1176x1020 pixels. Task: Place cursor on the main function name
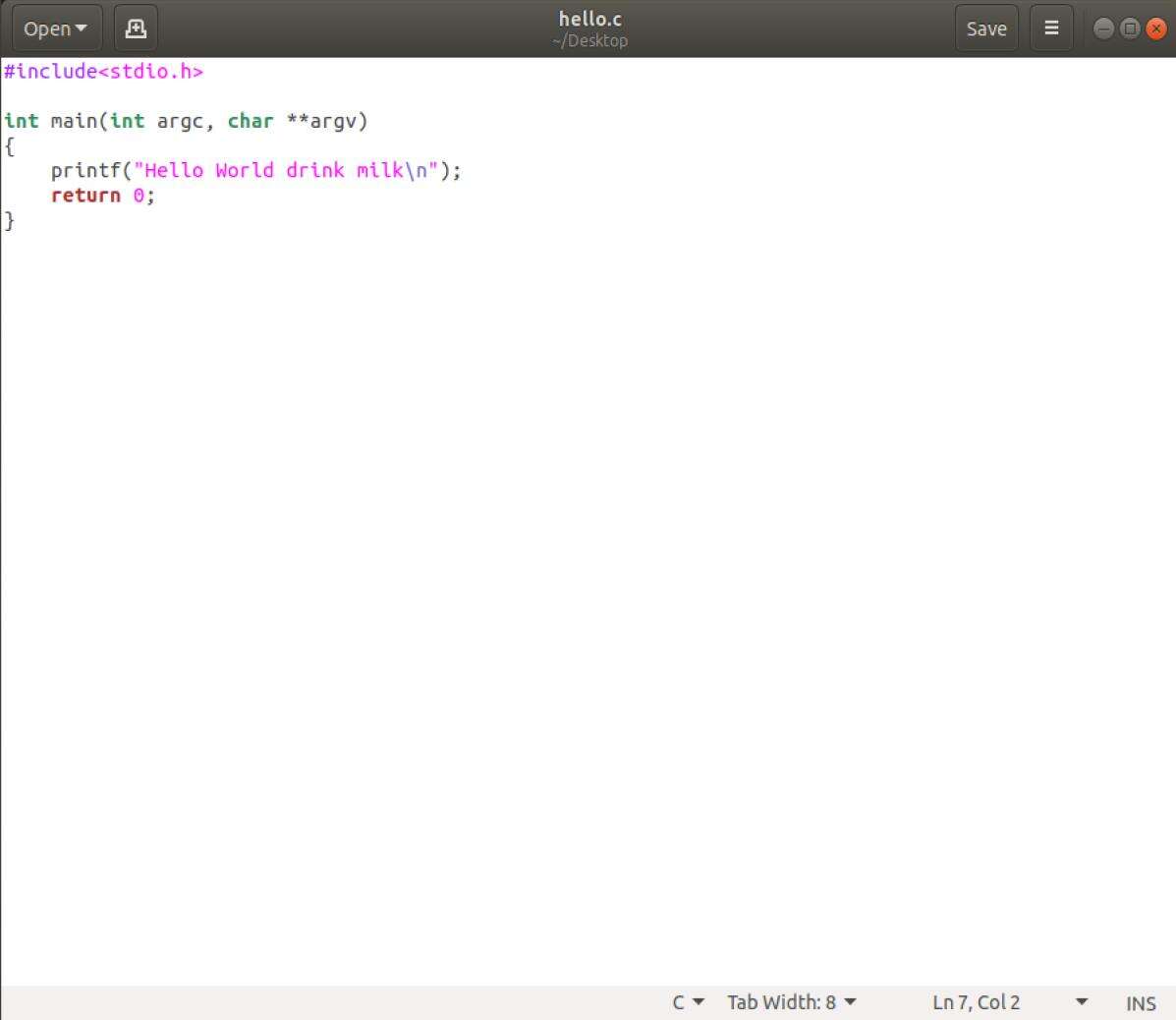pos(74,121)
